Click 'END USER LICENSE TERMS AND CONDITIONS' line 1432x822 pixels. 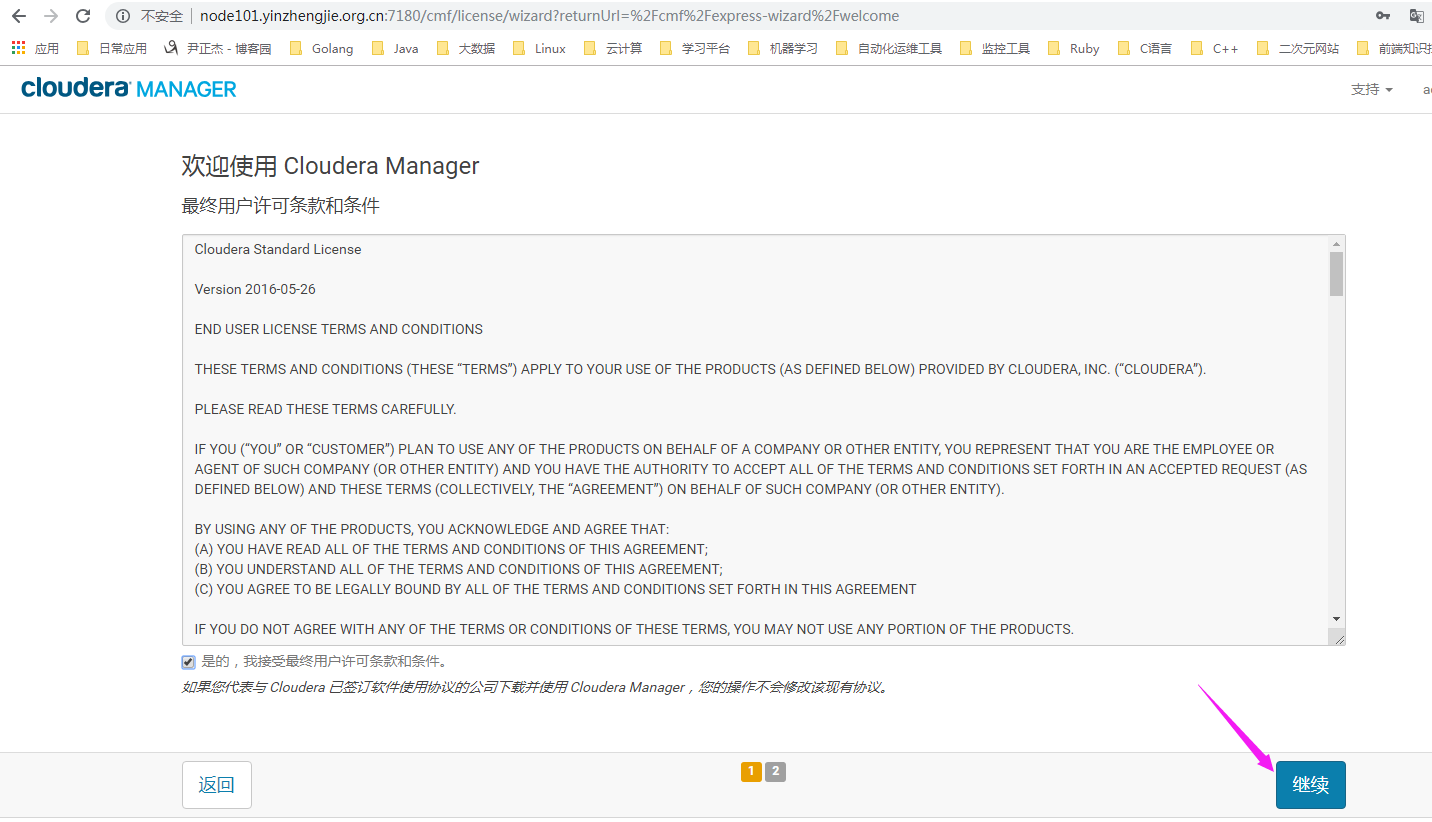pos(339,329)
